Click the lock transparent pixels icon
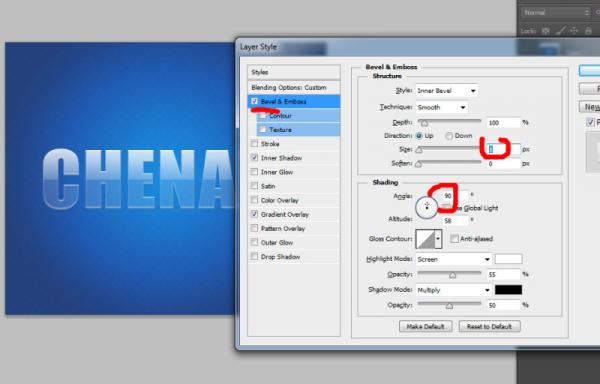The image size is (600, 384). click(546, 31)
